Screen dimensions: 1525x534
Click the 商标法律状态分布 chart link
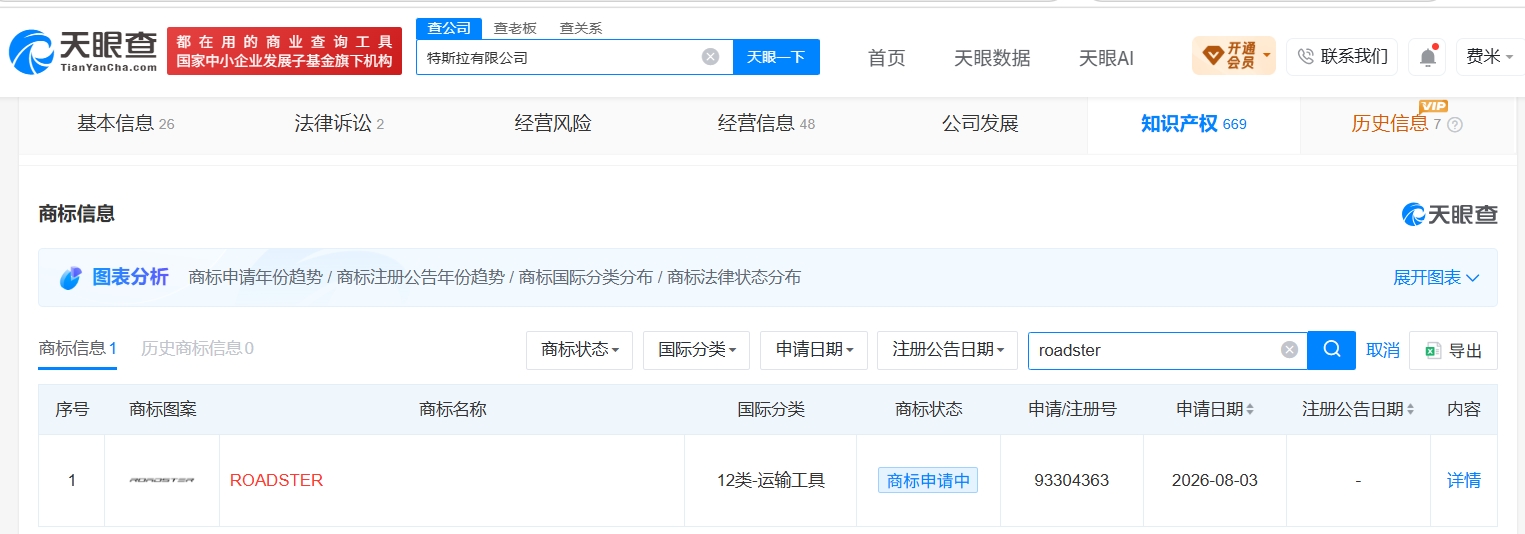(x=734, y=278)
